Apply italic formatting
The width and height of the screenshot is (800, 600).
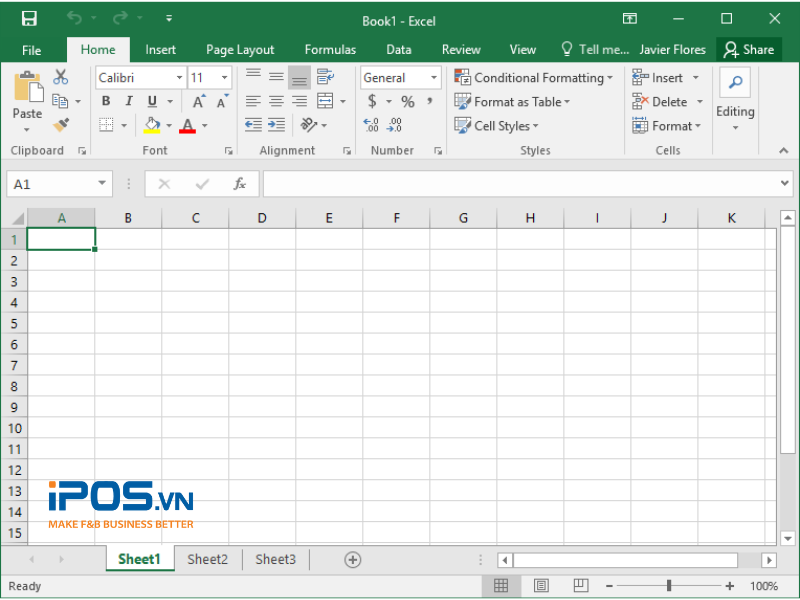(127, 101)
